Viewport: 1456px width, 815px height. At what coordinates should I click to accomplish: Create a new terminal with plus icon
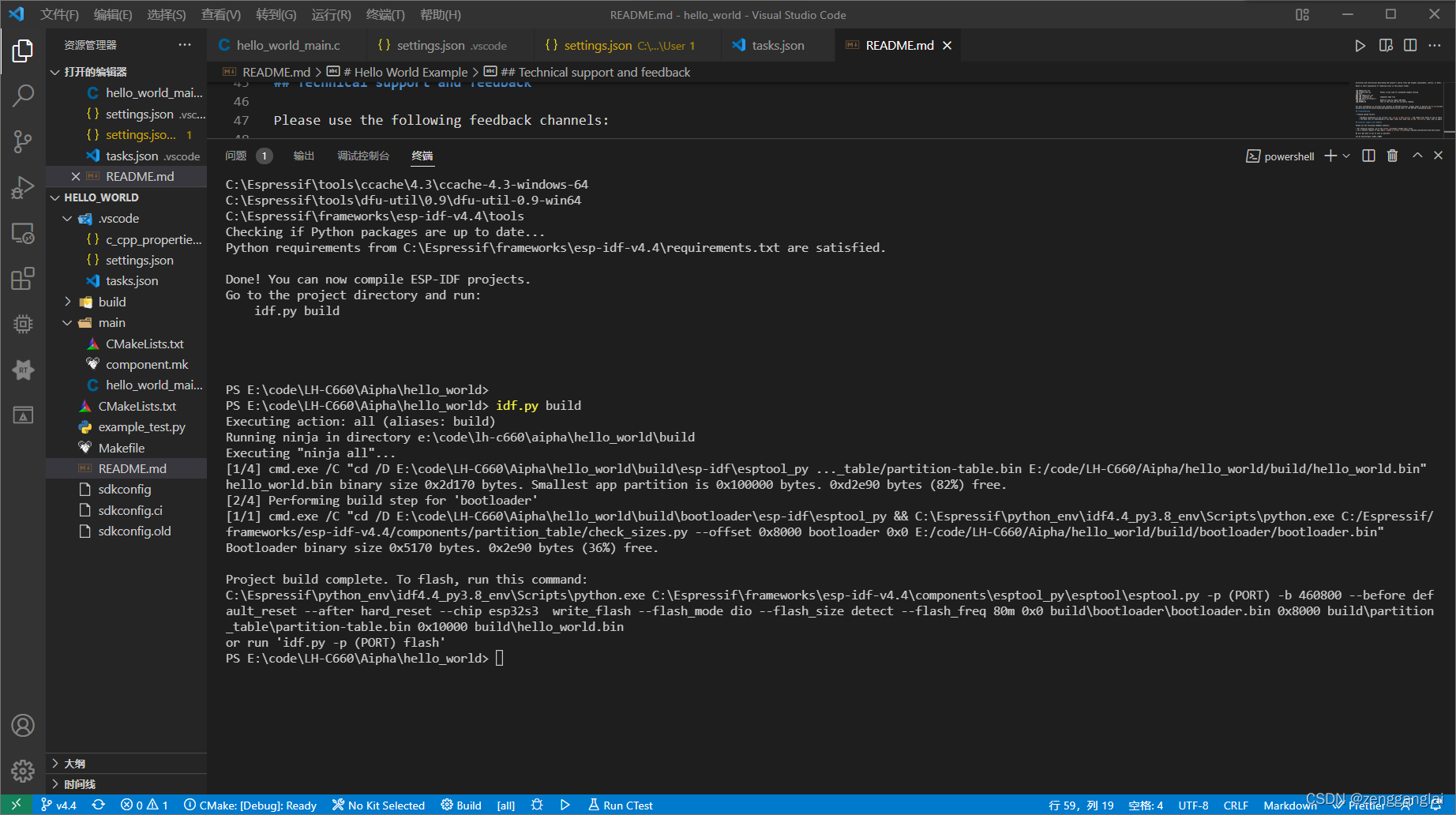tap(1330, 156)
